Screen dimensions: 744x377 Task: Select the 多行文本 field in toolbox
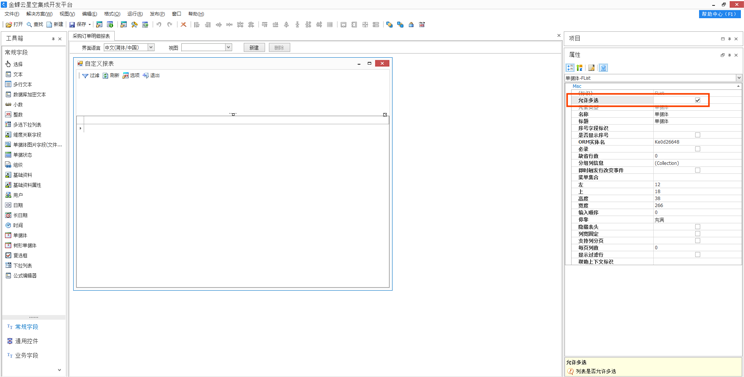coord(19,84)
